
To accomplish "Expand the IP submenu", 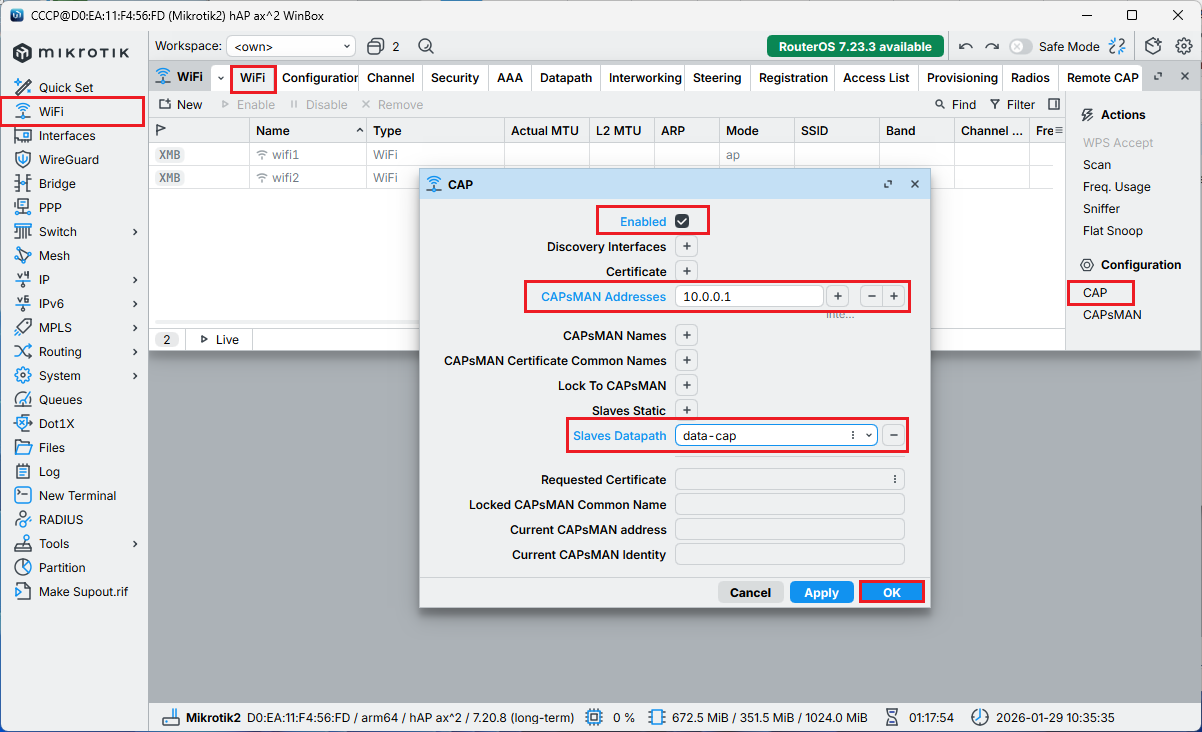I will 135,279.
